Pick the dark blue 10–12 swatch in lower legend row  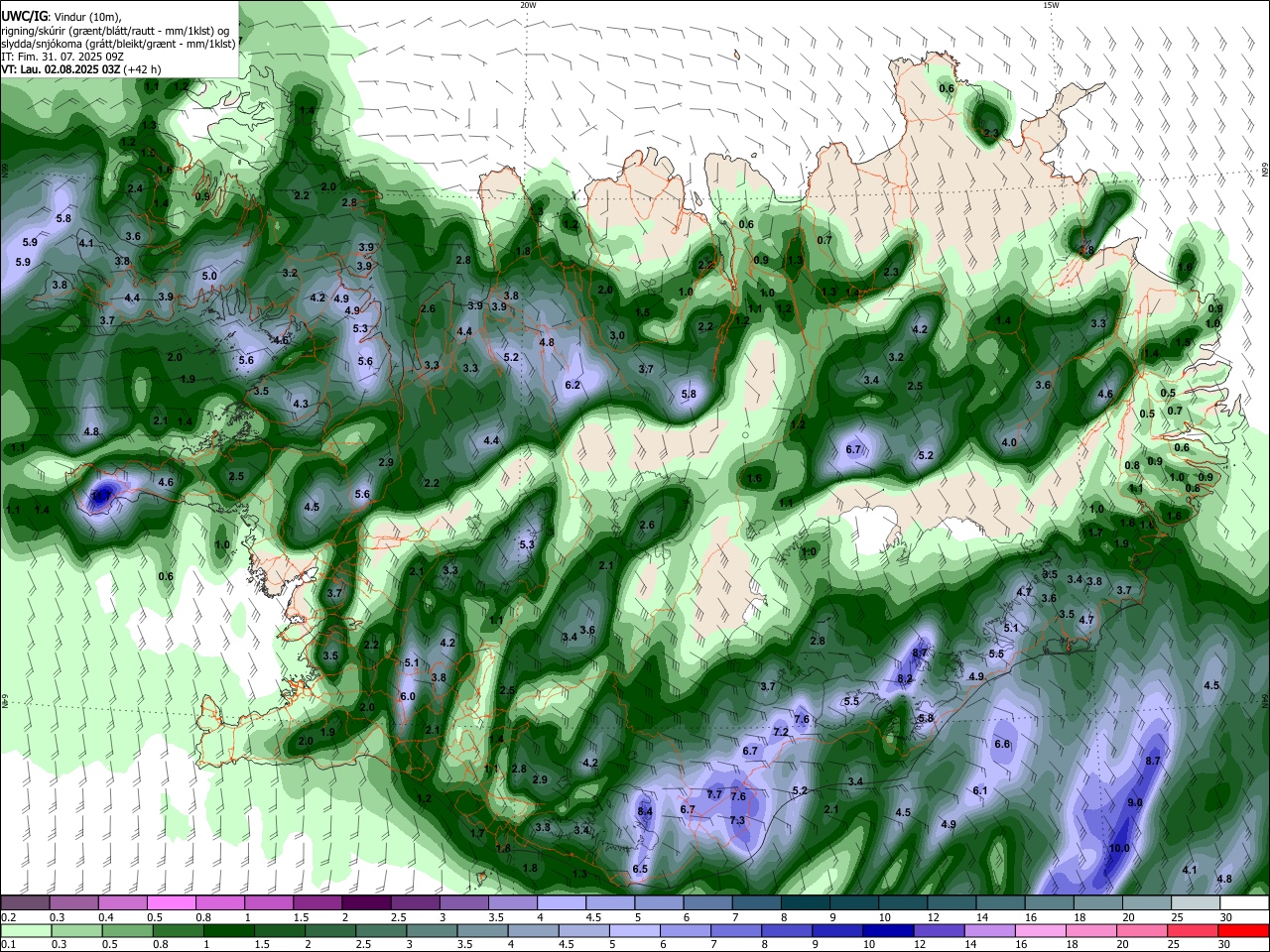tap(888, 930)
